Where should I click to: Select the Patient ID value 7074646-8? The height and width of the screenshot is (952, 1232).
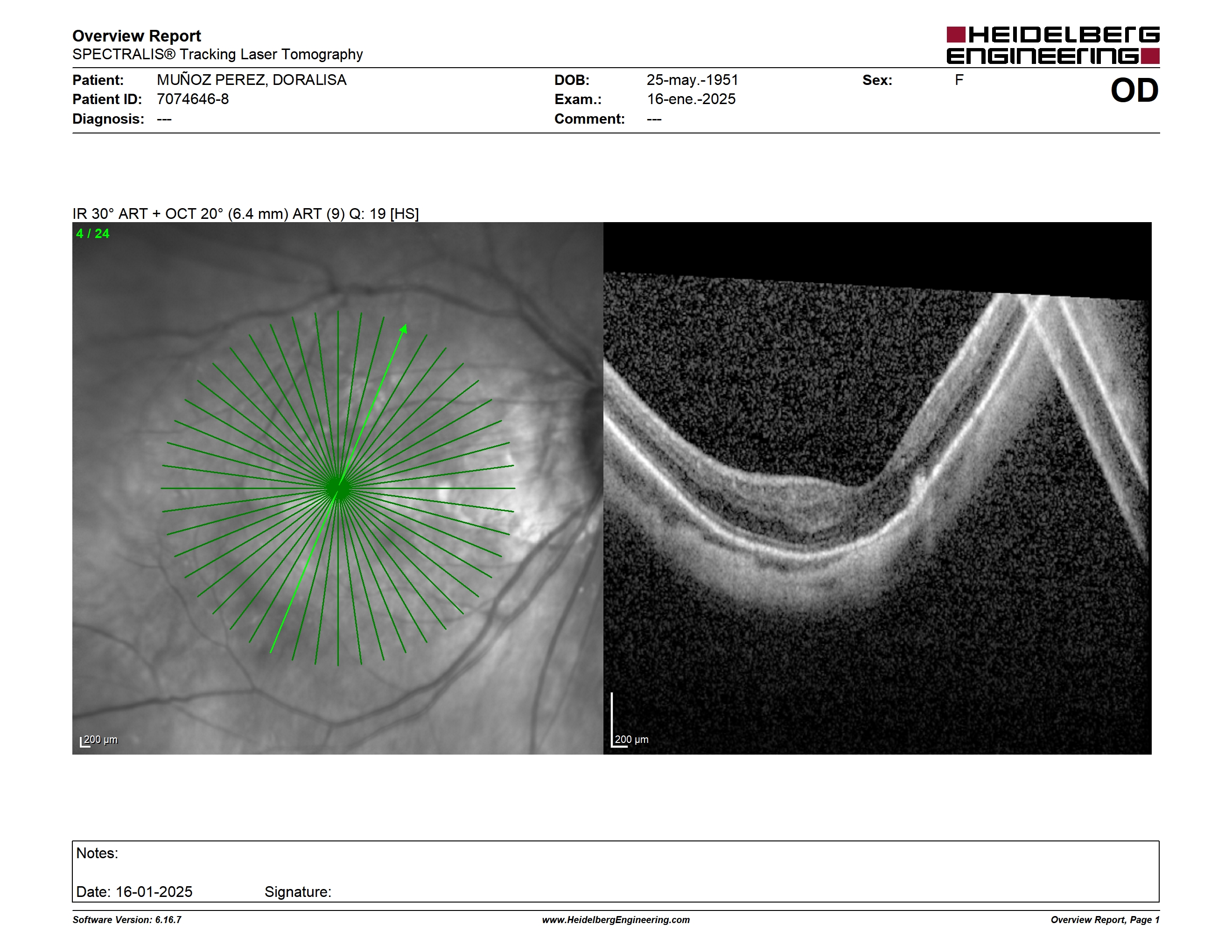tap(193, 99)
